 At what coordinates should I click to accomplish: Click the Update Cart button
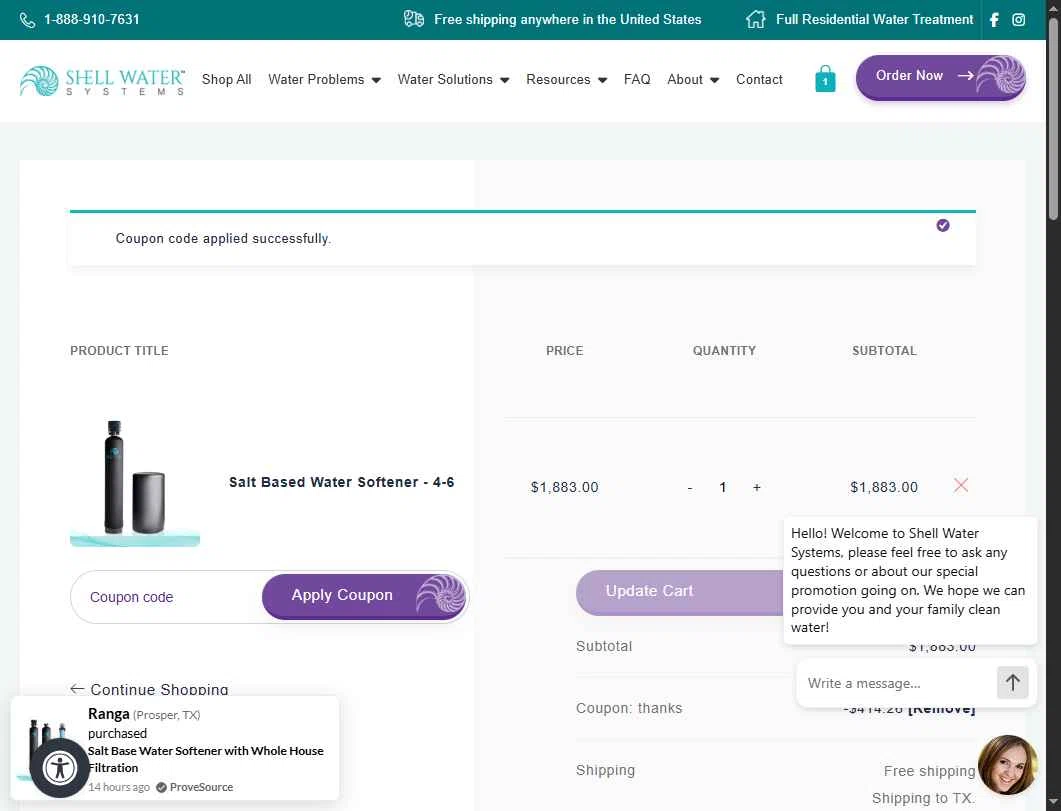pos(679,592)
